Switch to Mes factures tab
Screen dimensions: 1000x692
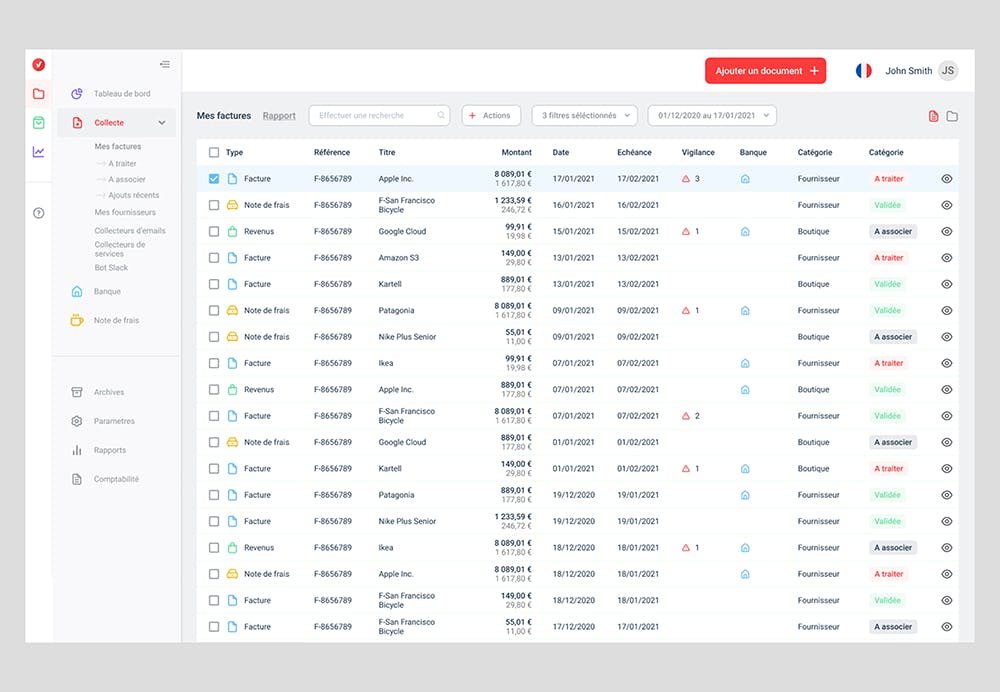[224, 115]
